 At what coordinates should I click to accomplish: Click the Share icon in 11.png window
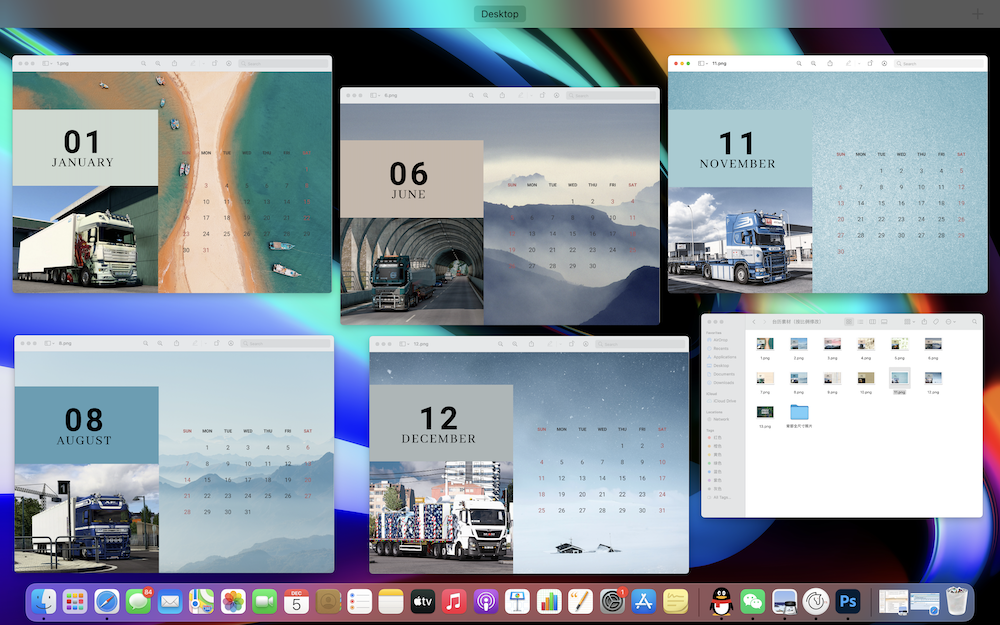(829, 63)
